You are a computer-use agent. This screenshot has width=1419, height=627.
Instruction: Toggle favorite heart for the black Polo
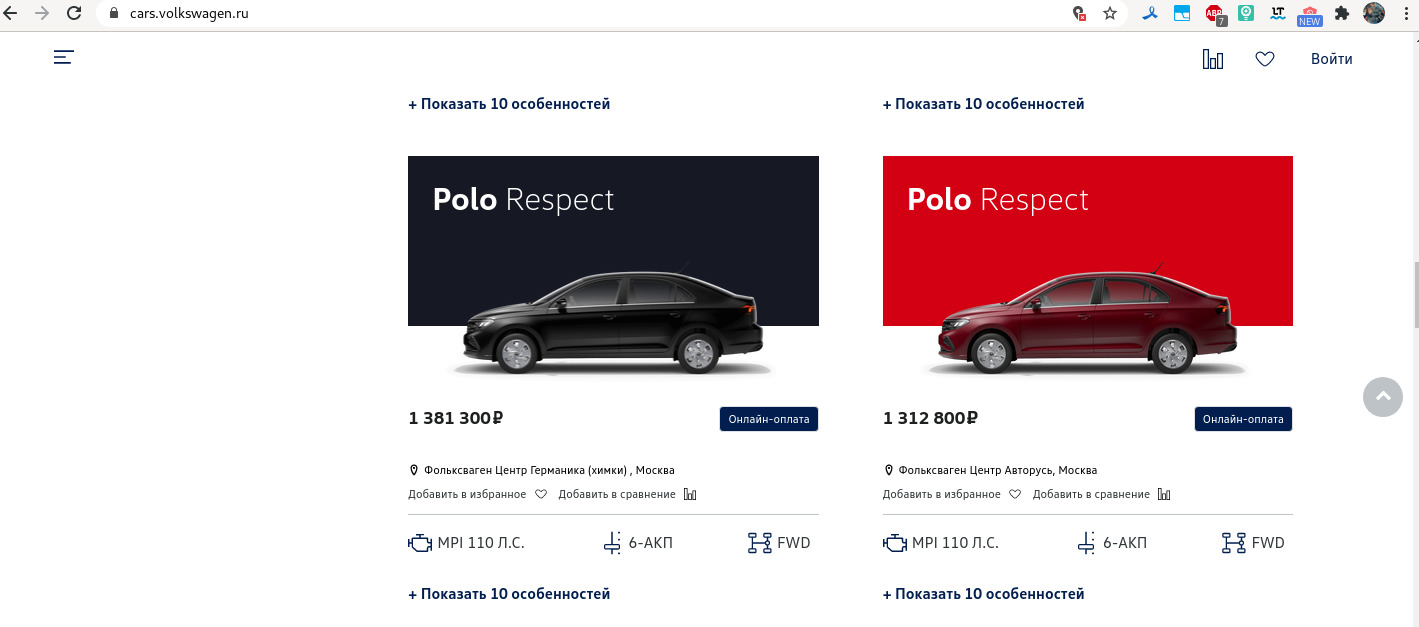click(x=541, y=494)
